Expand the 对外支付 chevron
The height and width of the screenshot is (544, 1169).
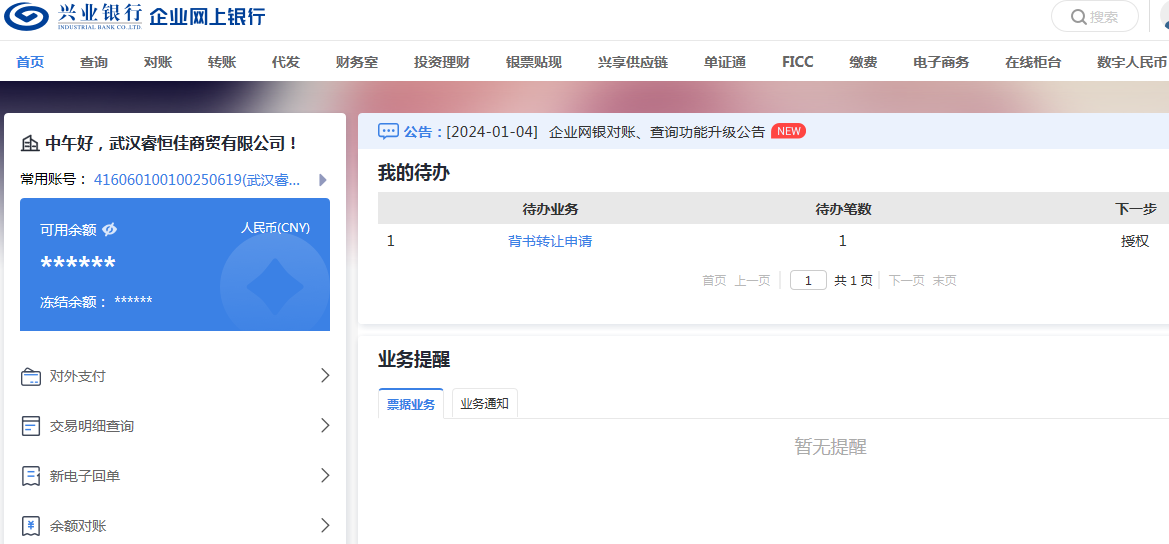(x=325, y=376)
